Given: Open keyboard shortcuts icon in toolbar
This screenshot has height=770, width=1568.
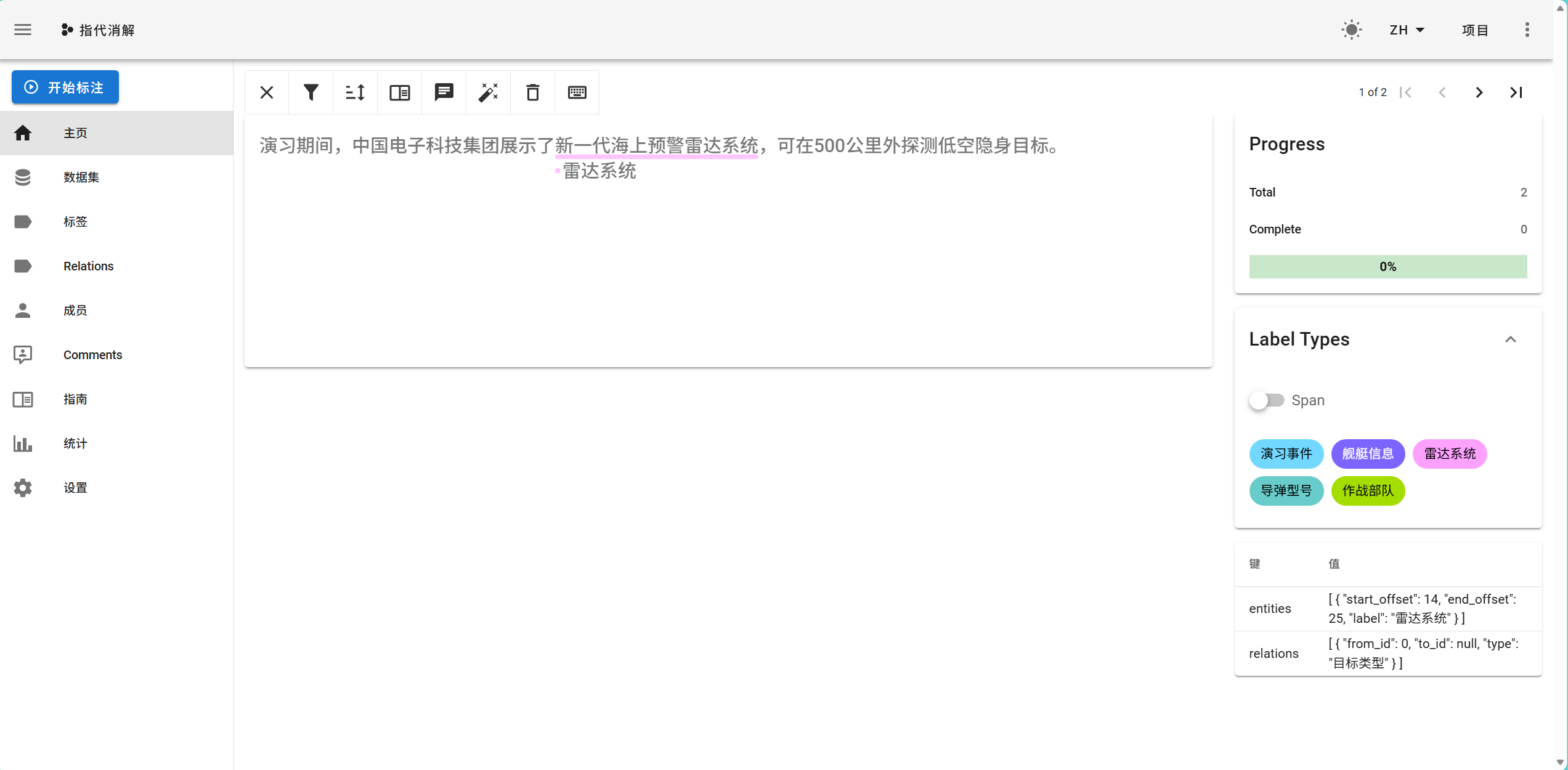Looking at the screenshot, I should click(x=577, y=92).
